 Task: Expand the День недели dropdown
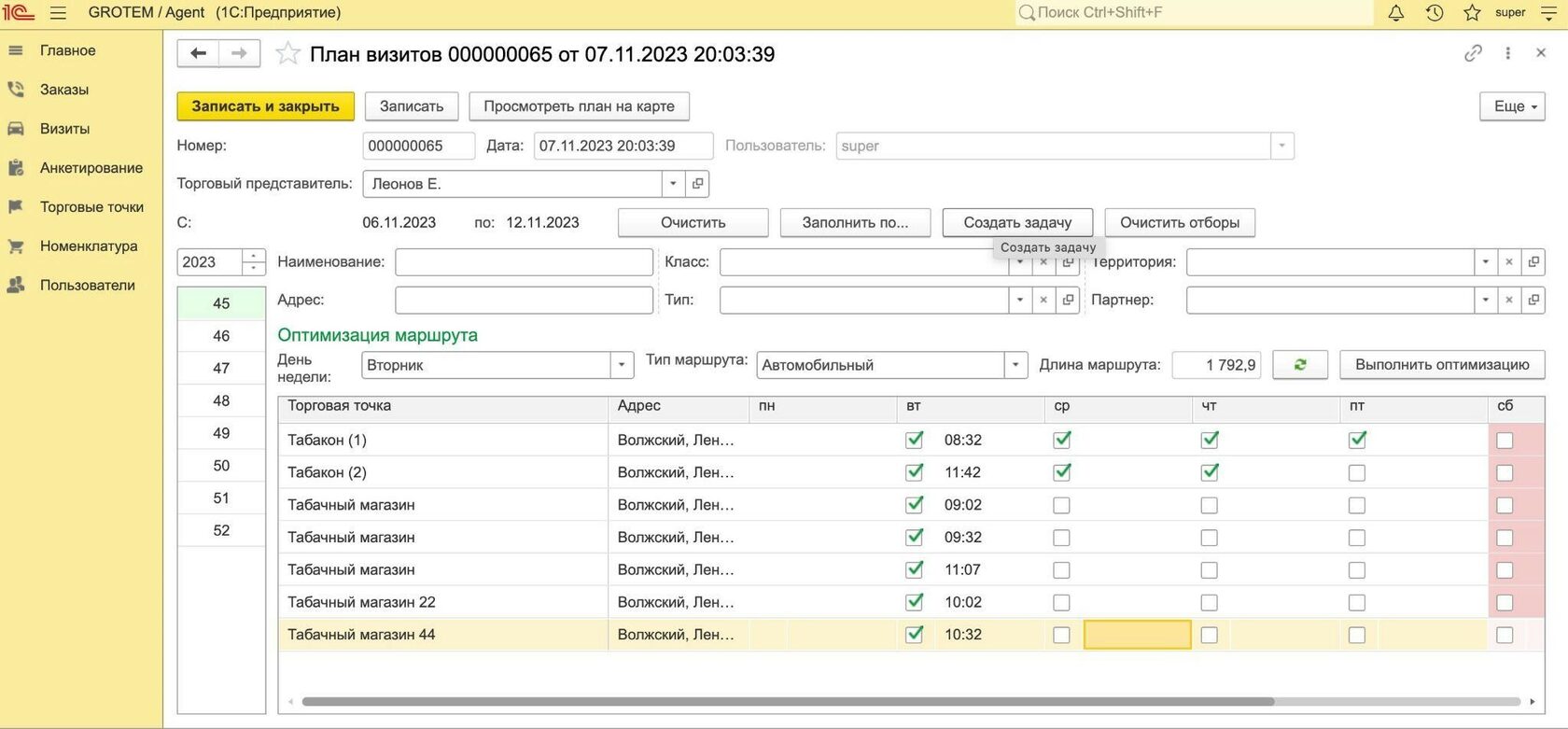622,365
